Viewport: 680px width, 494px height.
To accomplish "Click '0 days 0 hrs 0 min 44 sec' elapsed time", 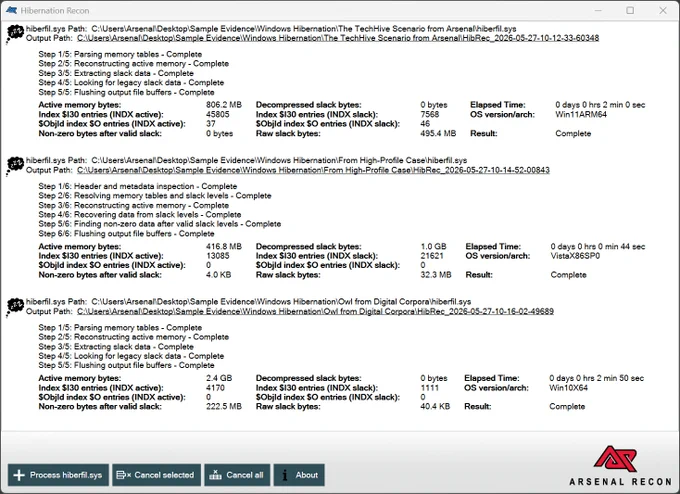I will [598, 246].
